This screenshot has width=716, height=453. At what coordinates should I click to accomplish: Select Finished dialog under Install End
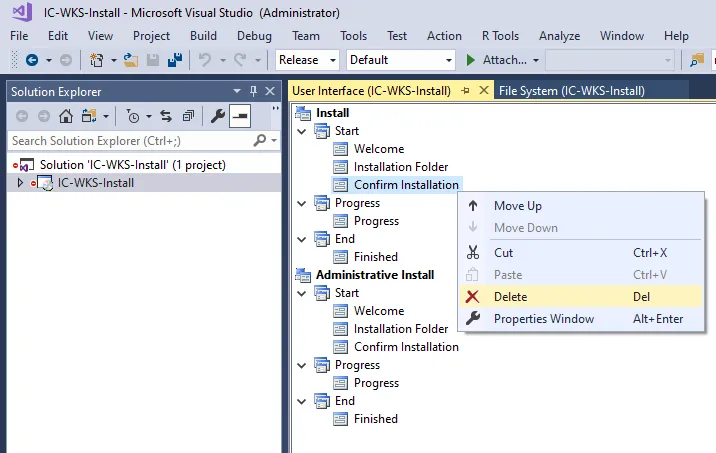(x=376, y=257)
